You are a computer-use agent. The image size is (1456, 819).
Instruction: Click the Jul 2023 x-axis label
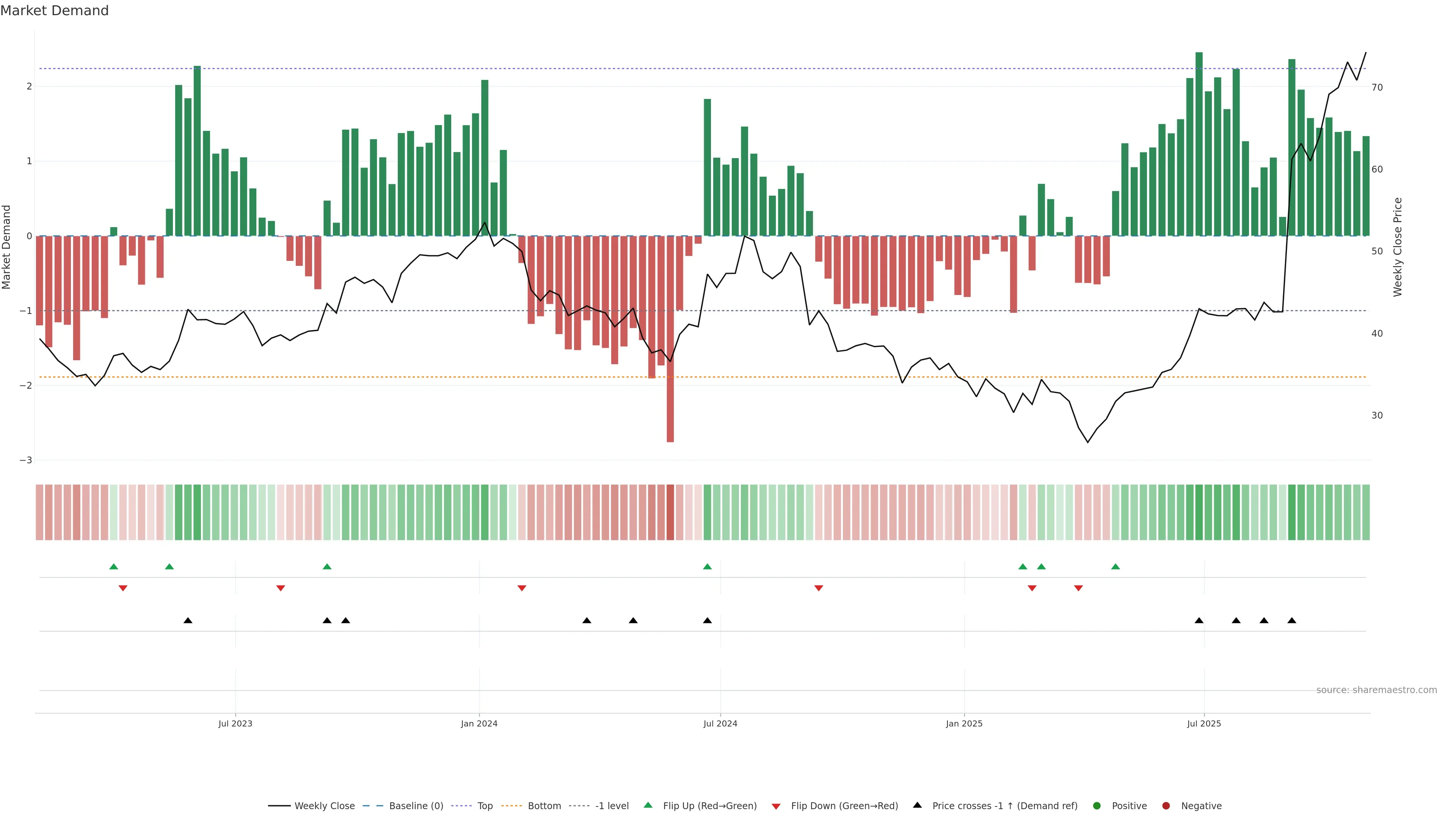235,723
